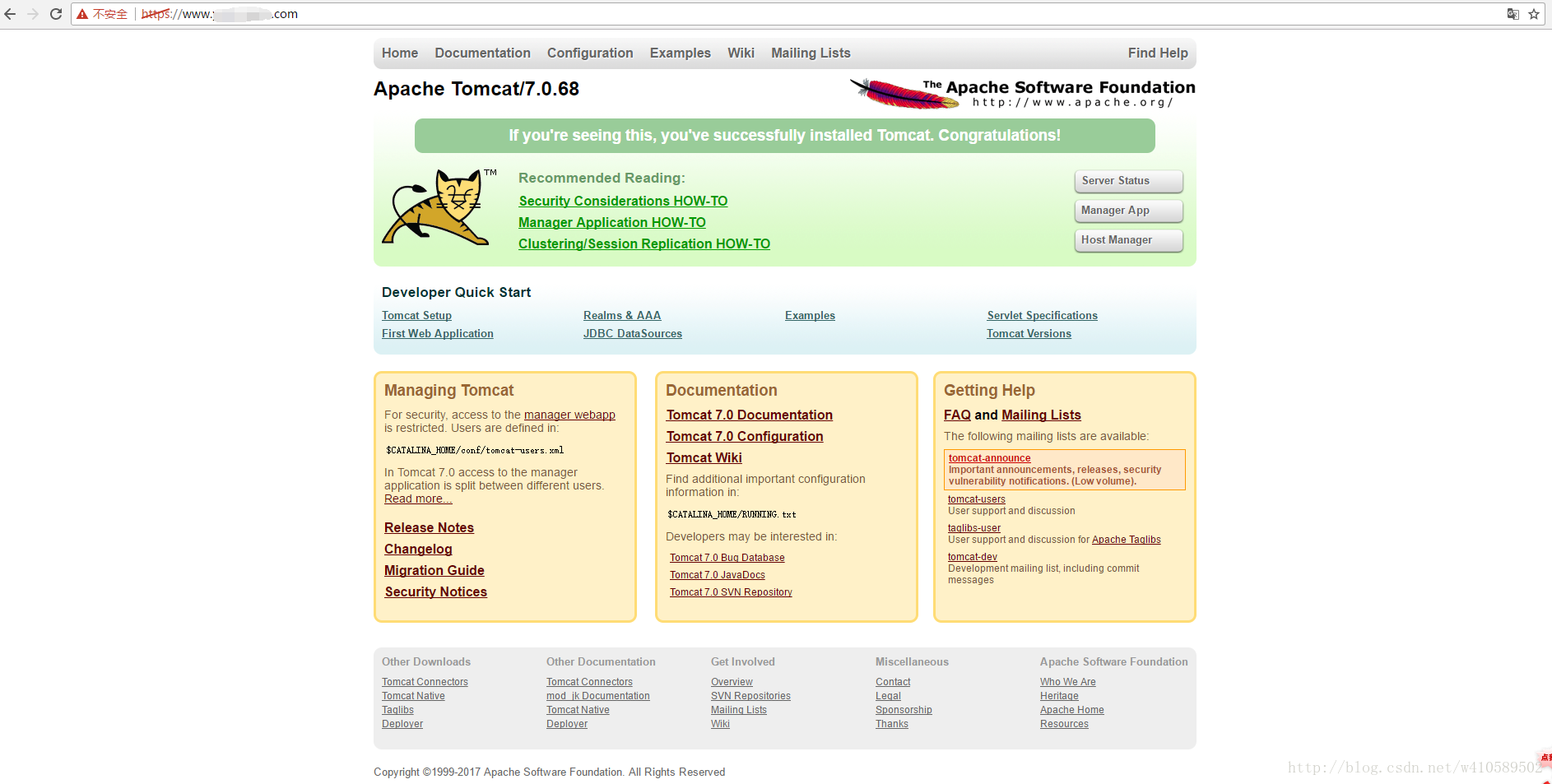Open the tomcat-announce mailing list link
The width and height of the screenshot is (1552, 784).
pos(989,458)
